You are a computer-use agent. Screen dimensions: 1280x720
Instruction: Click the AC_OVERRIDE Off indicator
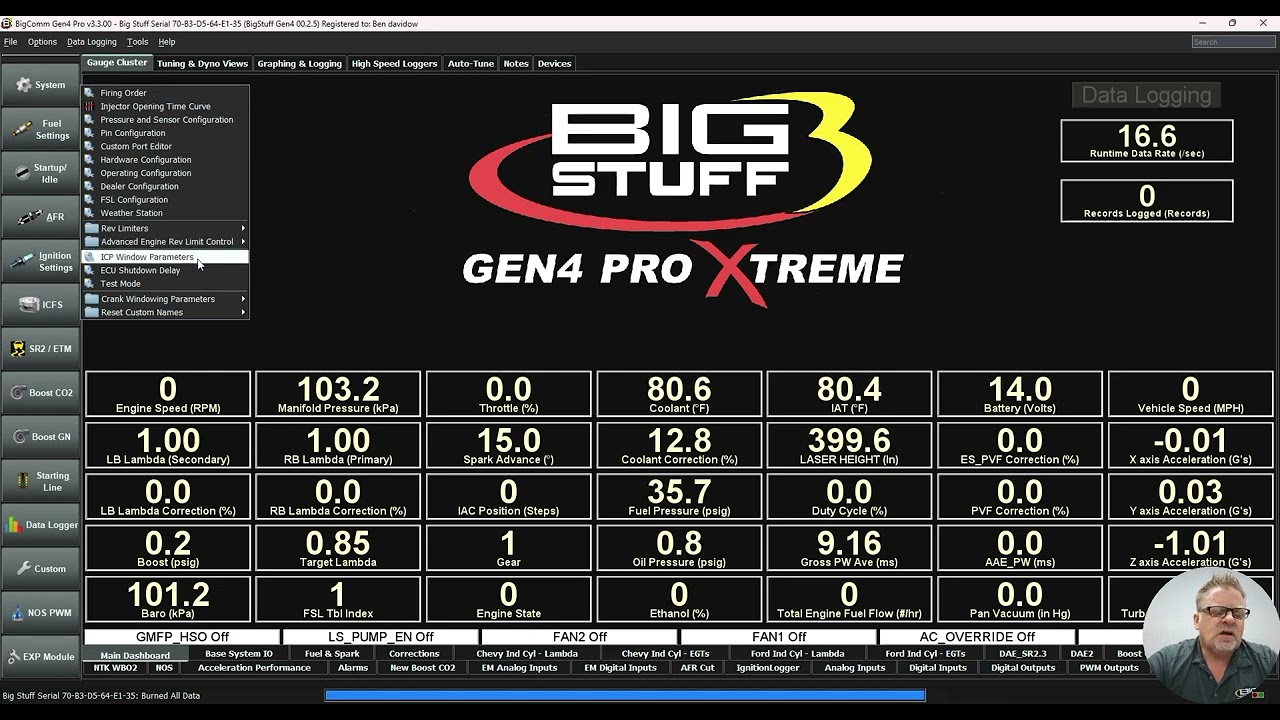coord(977,637)
